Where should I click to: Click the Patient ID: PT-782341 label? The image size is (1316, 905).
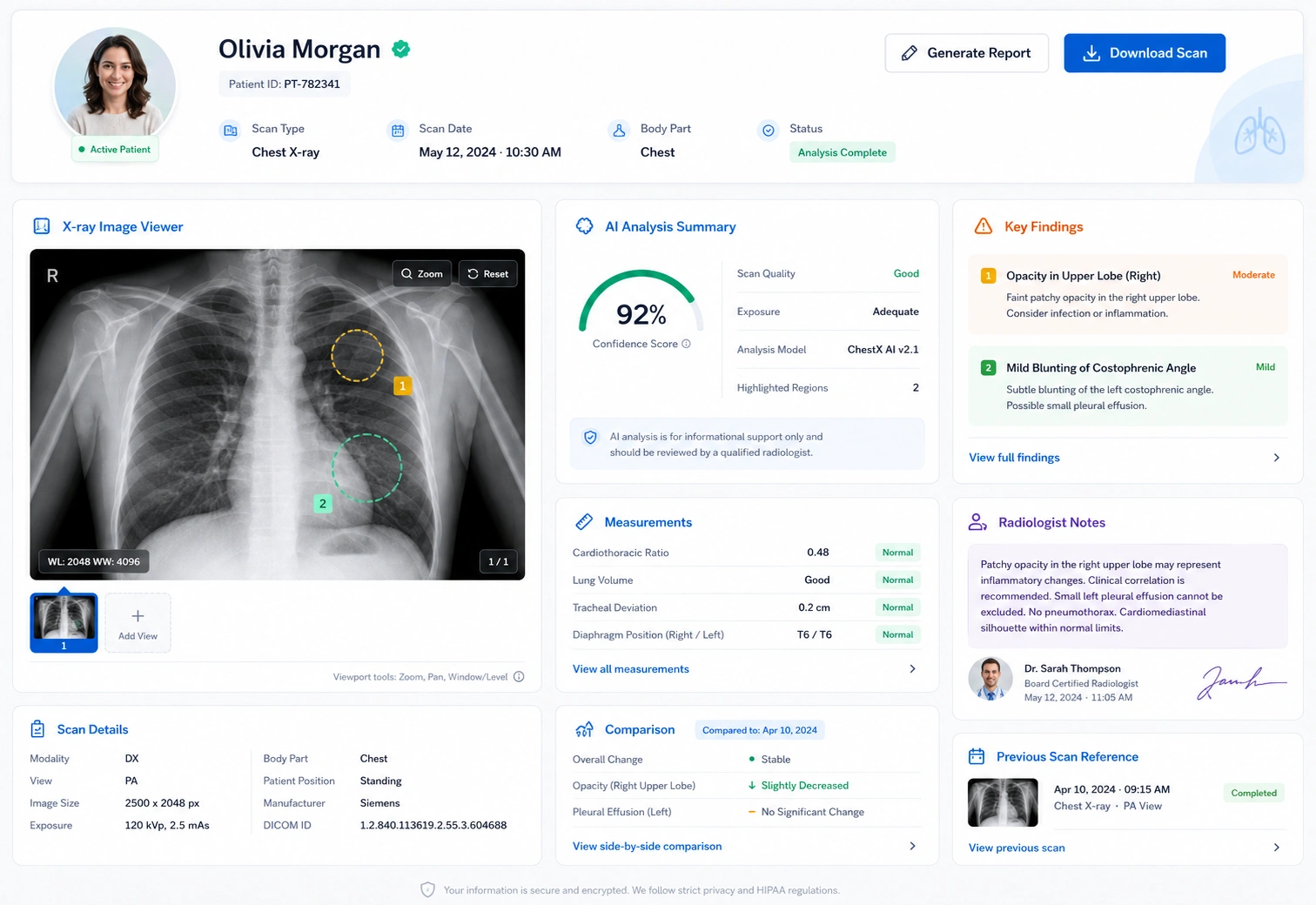click(x=284, y=84)
